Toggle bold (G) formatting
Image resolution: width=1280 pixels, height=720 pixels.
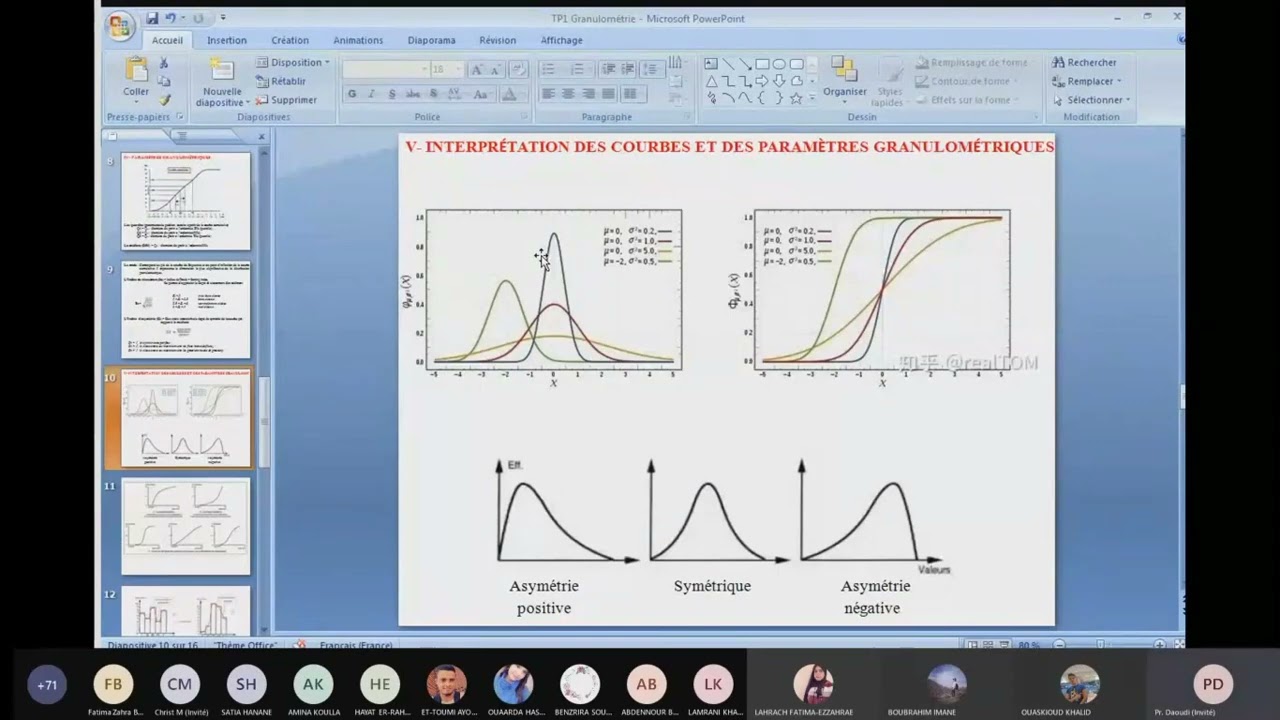tap(352, 94)
